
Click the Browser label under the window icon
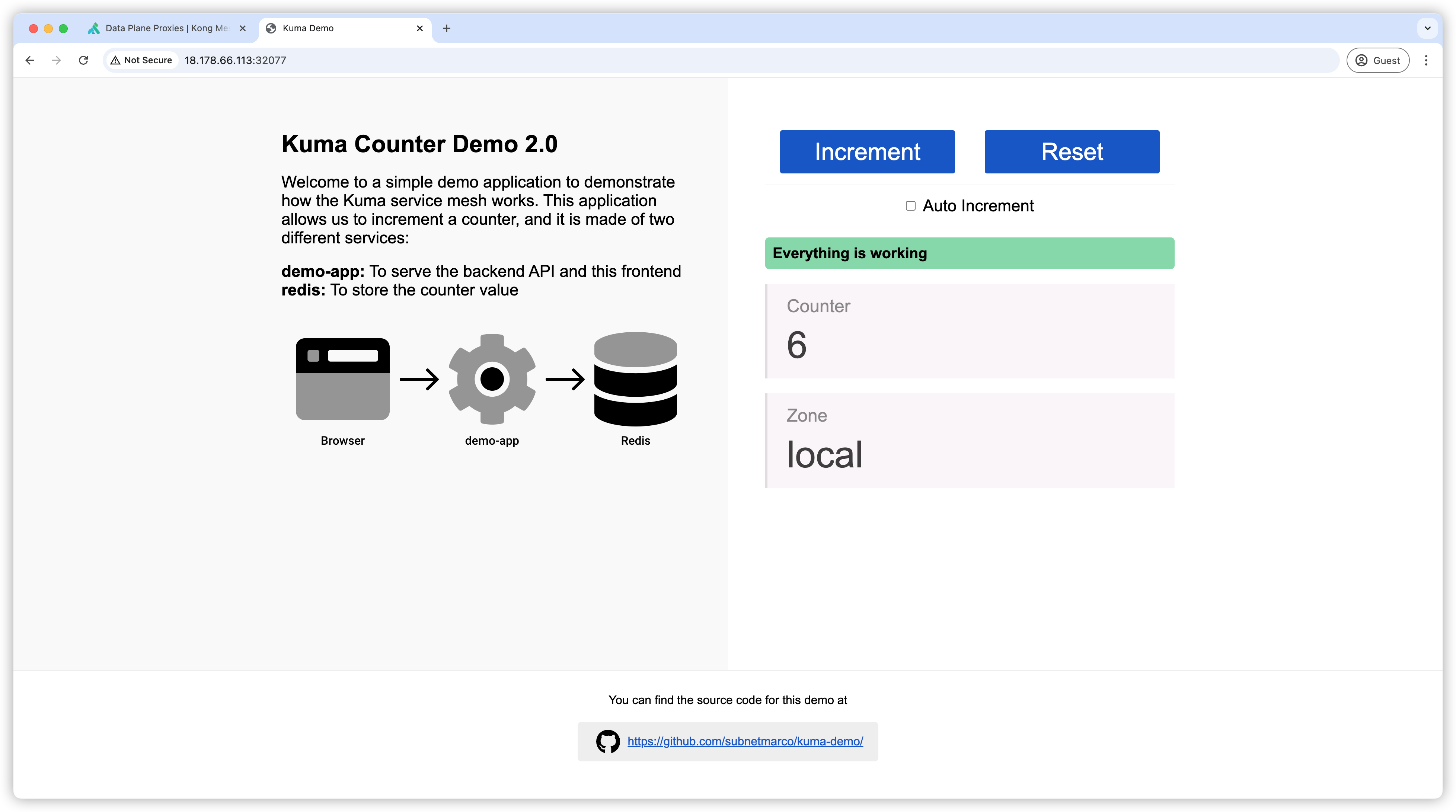click(342, 441)
